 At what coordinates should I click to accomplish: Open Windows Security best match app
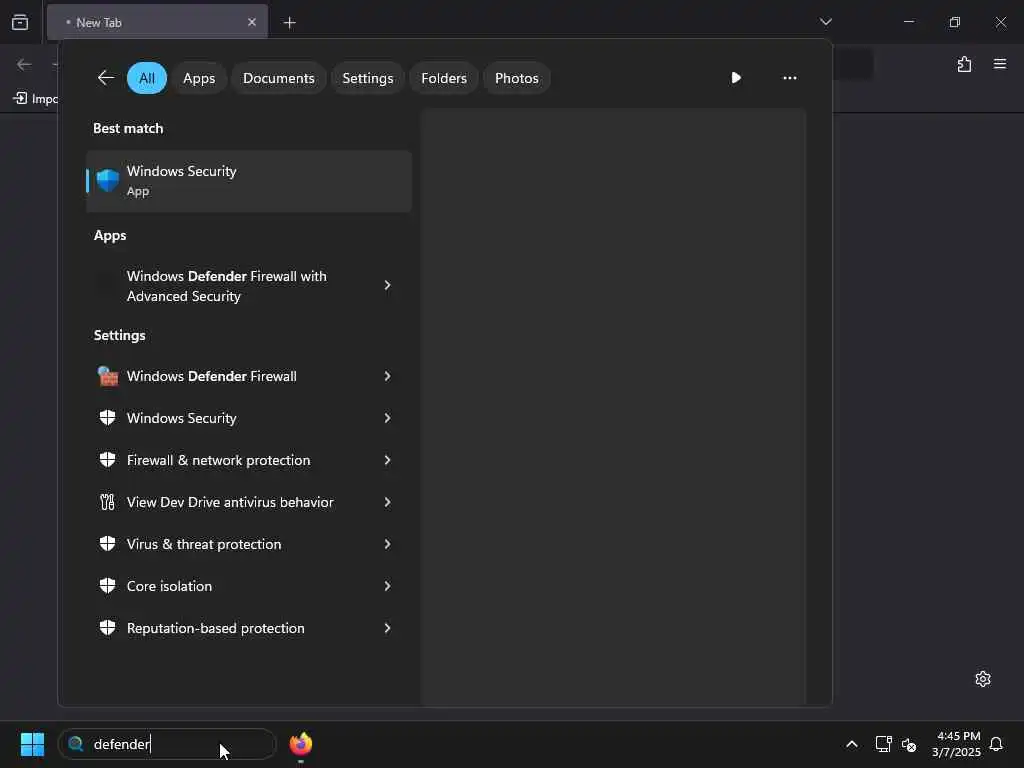[249, 181]
